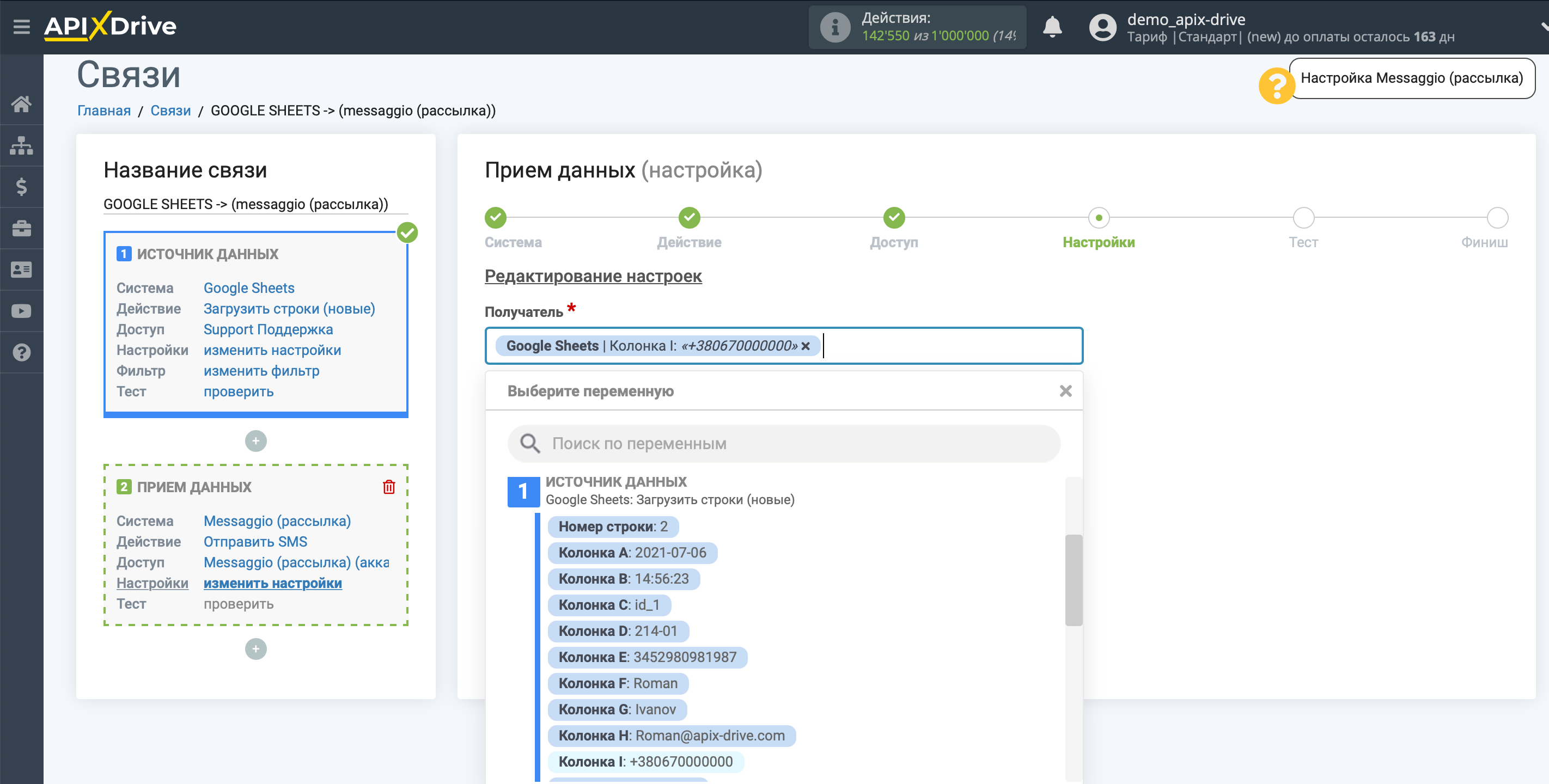Open the Главная breadcrumb link

coord(104,111)
